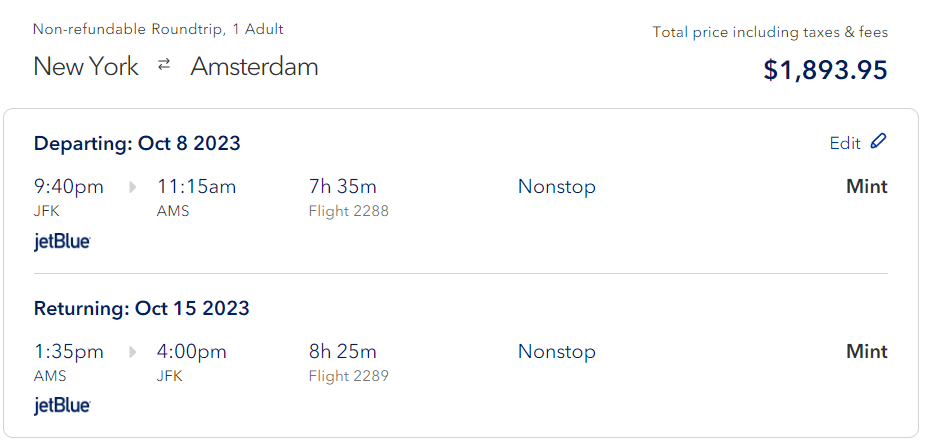The image size is (925, 441).
Task: Click the arrow between 9:40pm and 11:15am
Action: [132, 187]
